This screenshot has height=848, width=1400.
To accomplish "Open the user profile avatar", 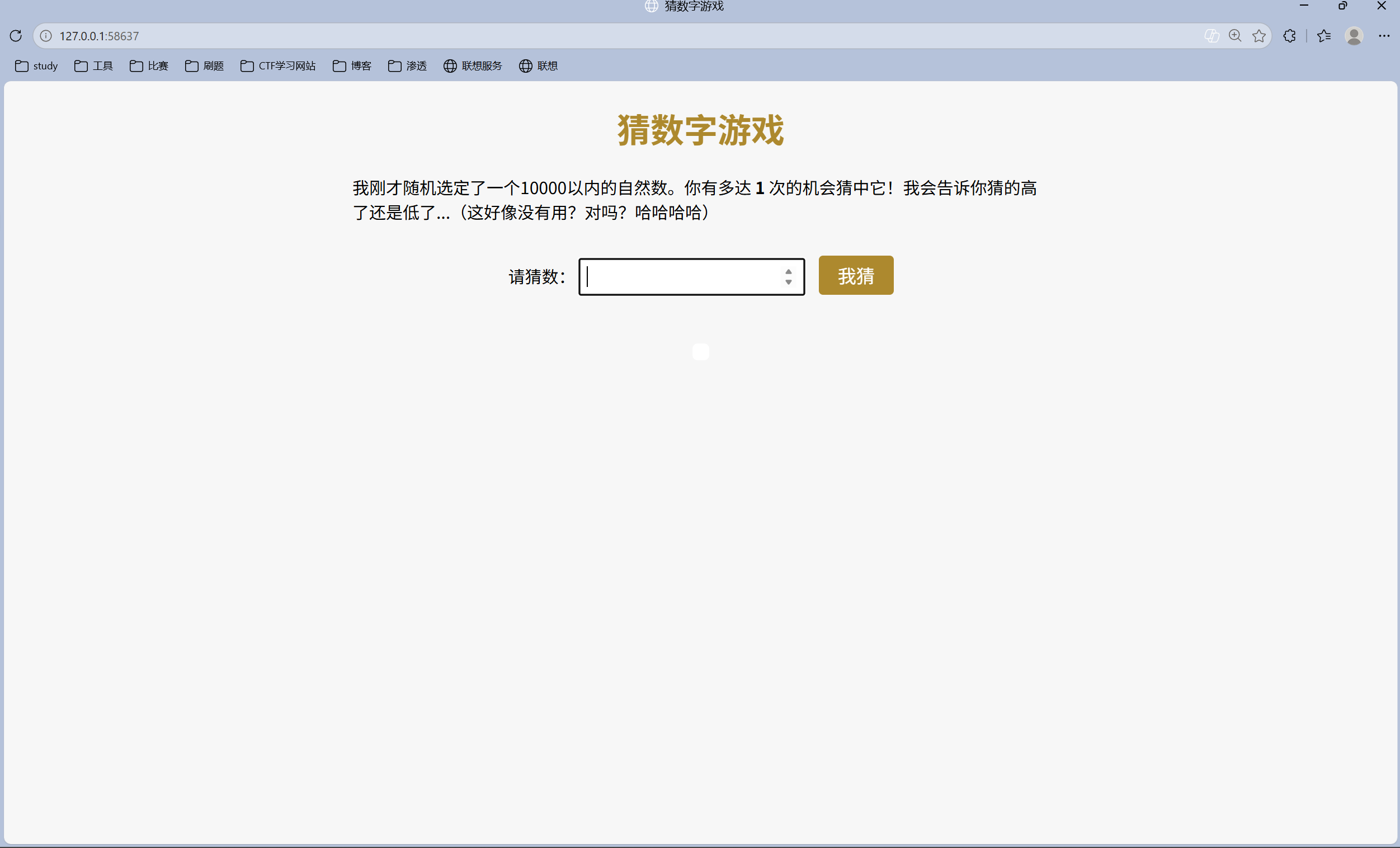I will point(1354,36).
